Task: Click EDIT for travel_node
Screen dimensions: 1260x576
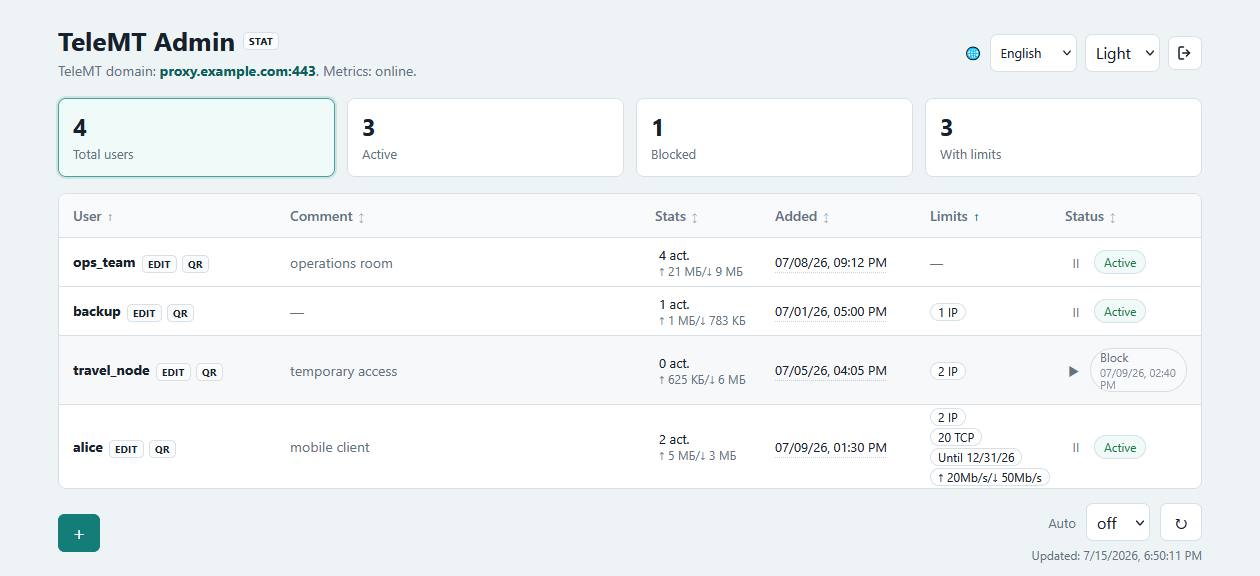Action: 173,372
